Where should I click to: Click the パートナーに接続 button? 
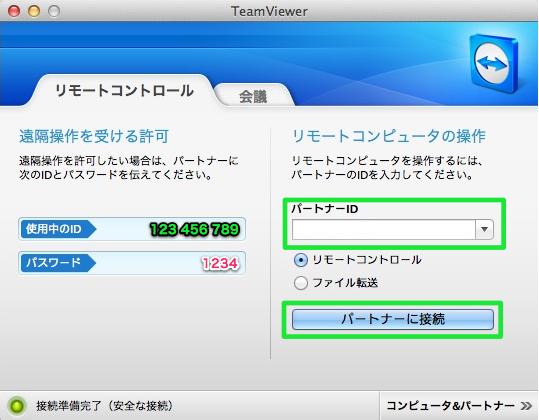393,319
